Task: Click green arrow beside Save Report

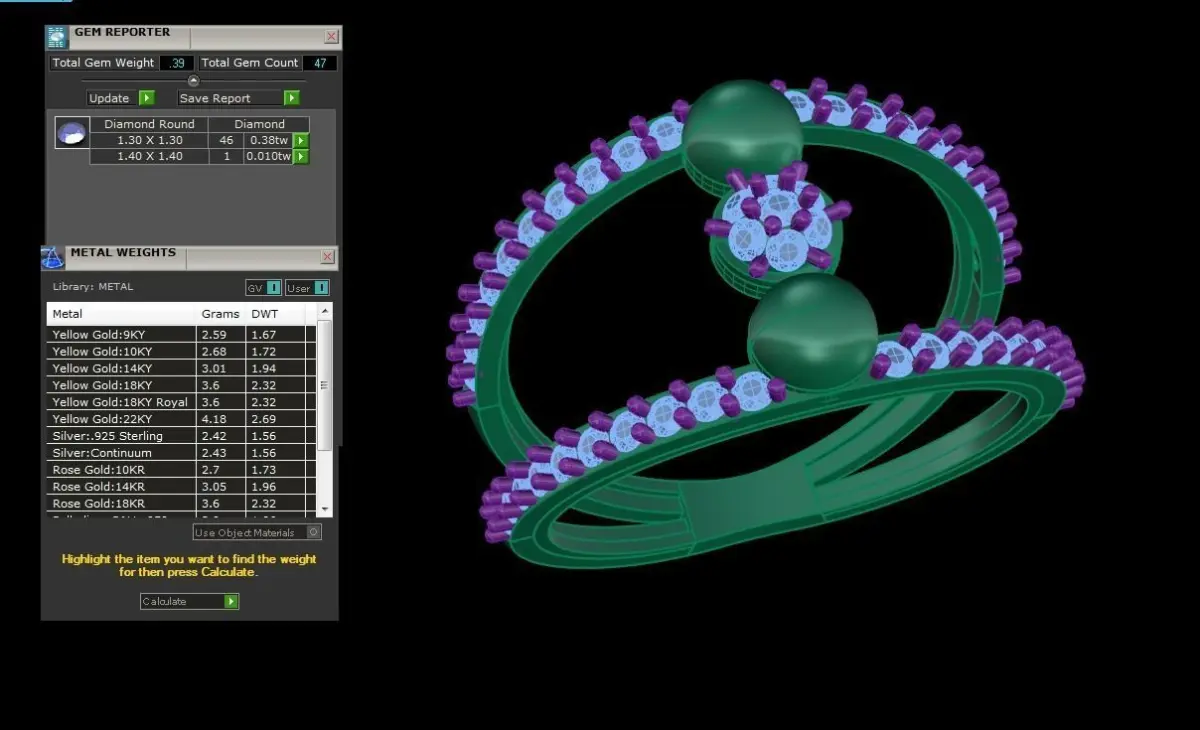Action: pyautogui.click(x=291, y=98)
